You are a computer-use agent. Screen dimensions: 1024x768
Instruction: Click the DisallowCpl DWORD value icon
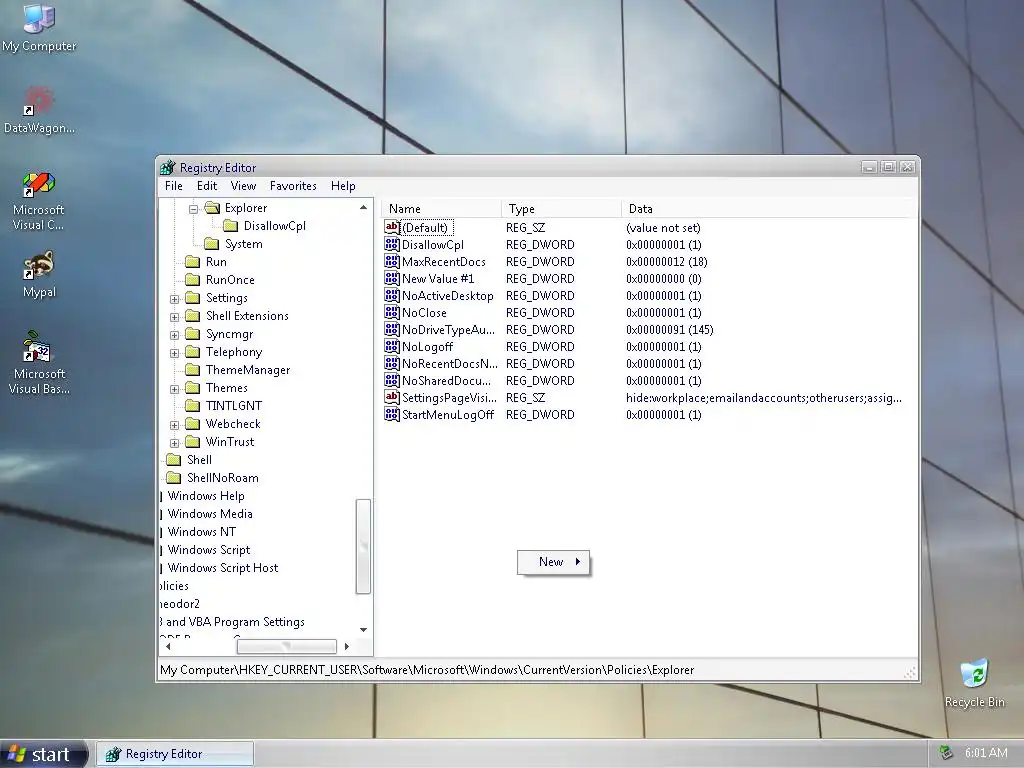click(392, 244)
